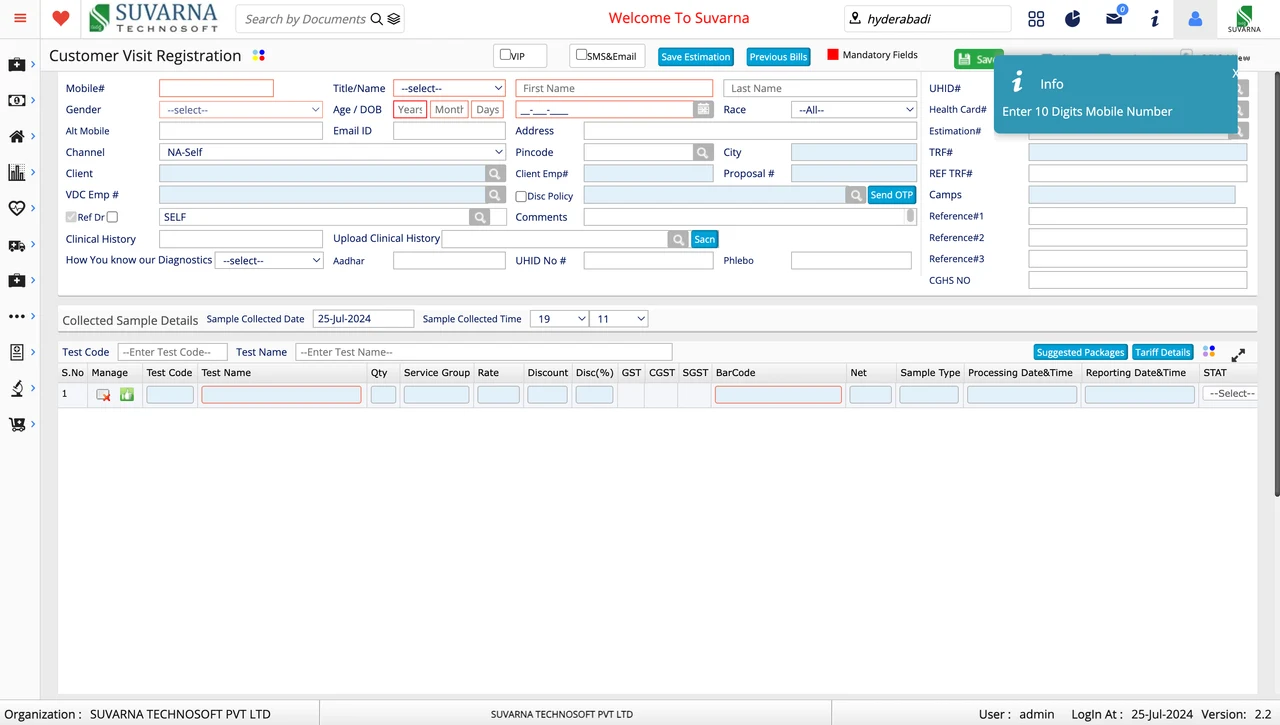Open Tariff Details
1280x725 pixels.
pyautogui.click(x=1163, y=352)
